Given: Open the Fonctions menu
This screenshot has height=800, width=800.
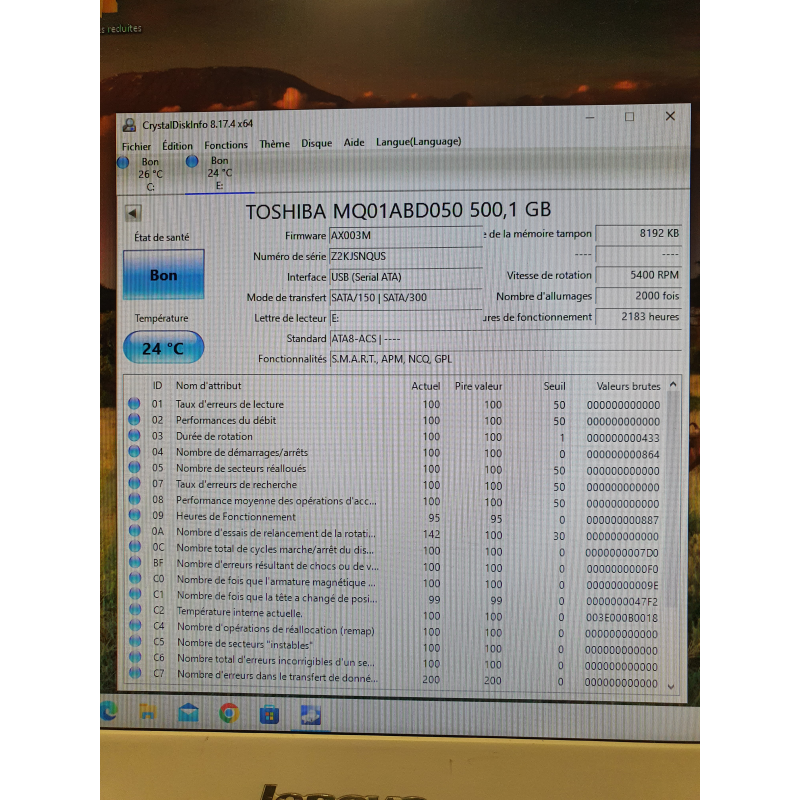Looking at the screenshot, I should [x=226, y=144].
